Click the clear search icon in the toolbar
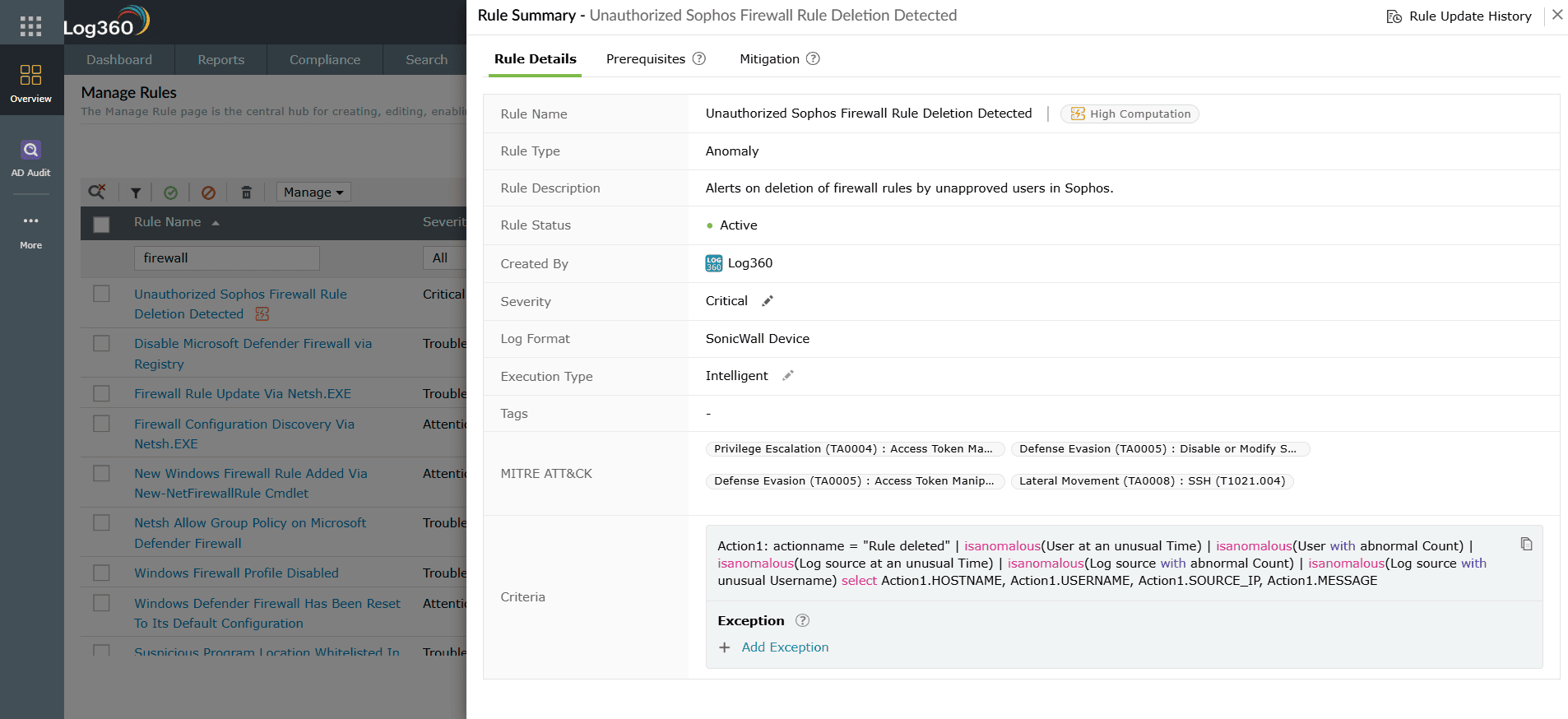Viewport: 1568px width, 719px height. tap(97, 192)
